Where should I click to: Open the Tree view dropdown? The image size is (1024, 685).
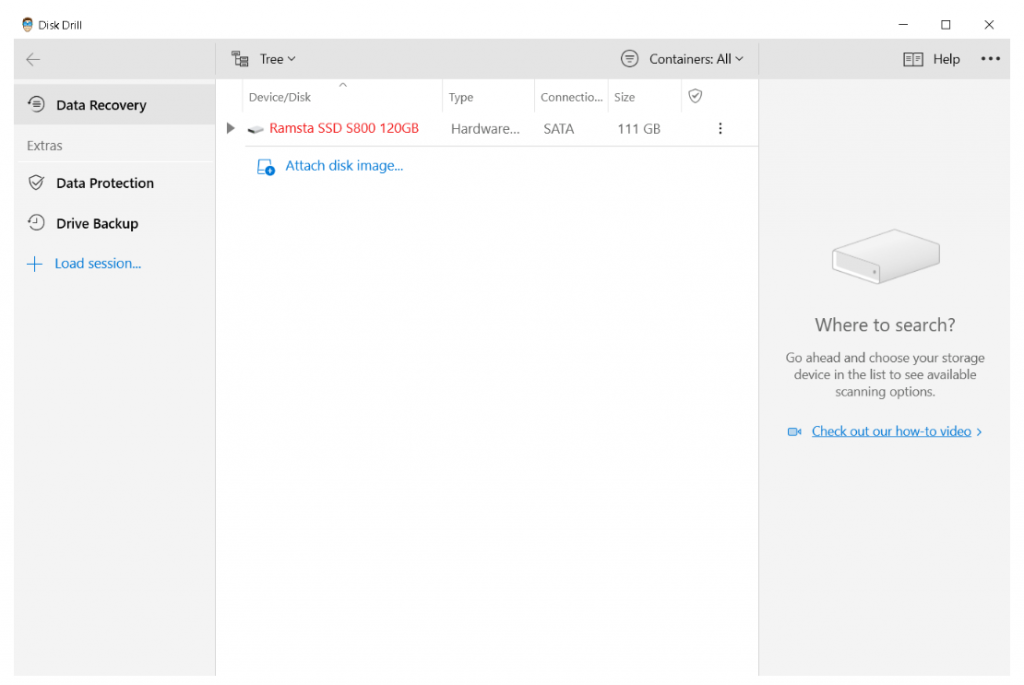264,59
